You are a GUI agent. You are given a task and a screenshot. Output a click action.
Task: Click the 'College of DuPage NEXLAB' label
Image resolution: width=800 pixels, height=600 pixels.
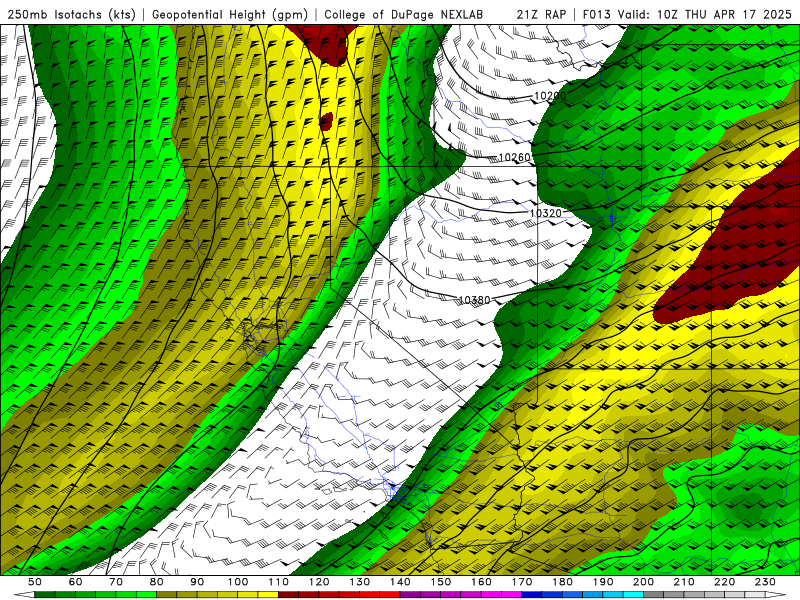[x=404, y=14]
